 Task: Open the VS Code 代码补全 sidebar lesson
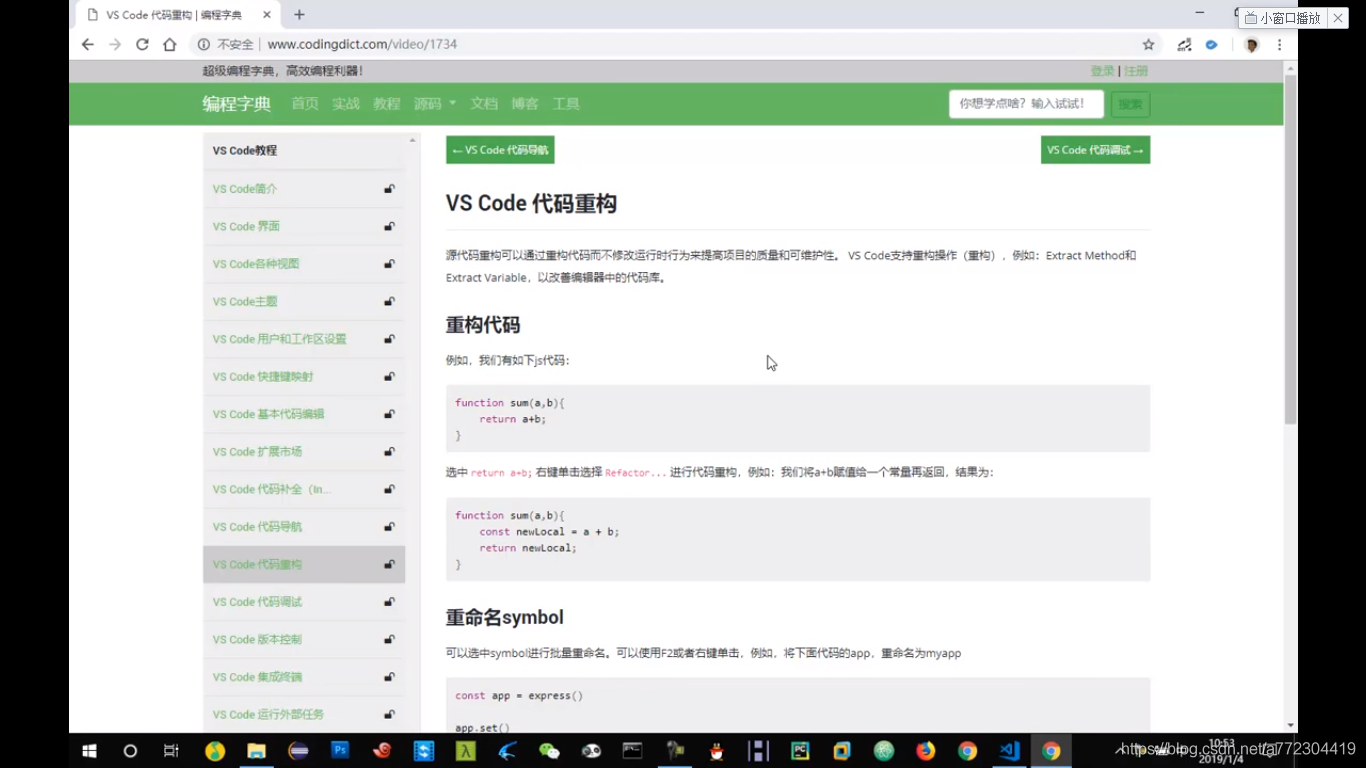tap(271, 490)
